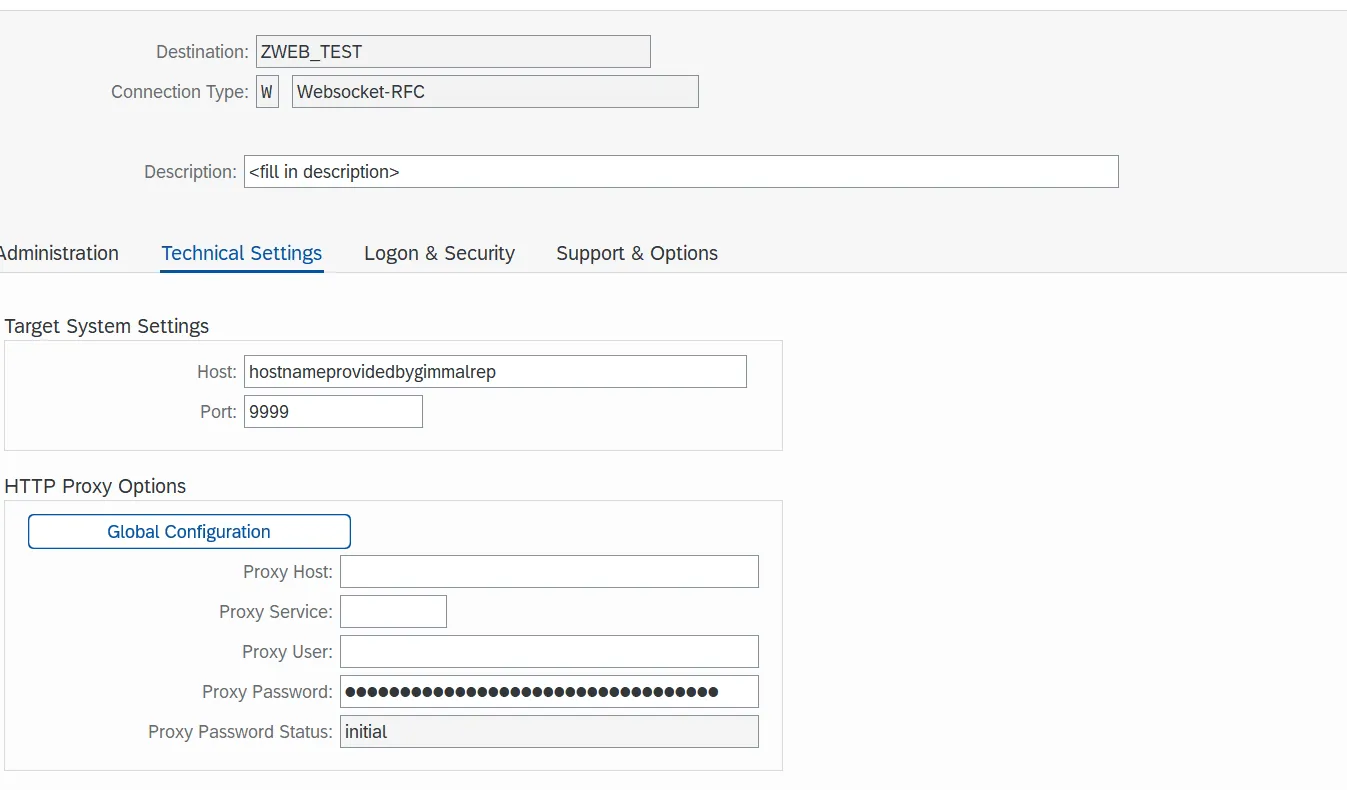The height and width of the screenshot is (790, 1347).
Task: Click the Proxy Password Status label
Action: click(x=240, y=732)
